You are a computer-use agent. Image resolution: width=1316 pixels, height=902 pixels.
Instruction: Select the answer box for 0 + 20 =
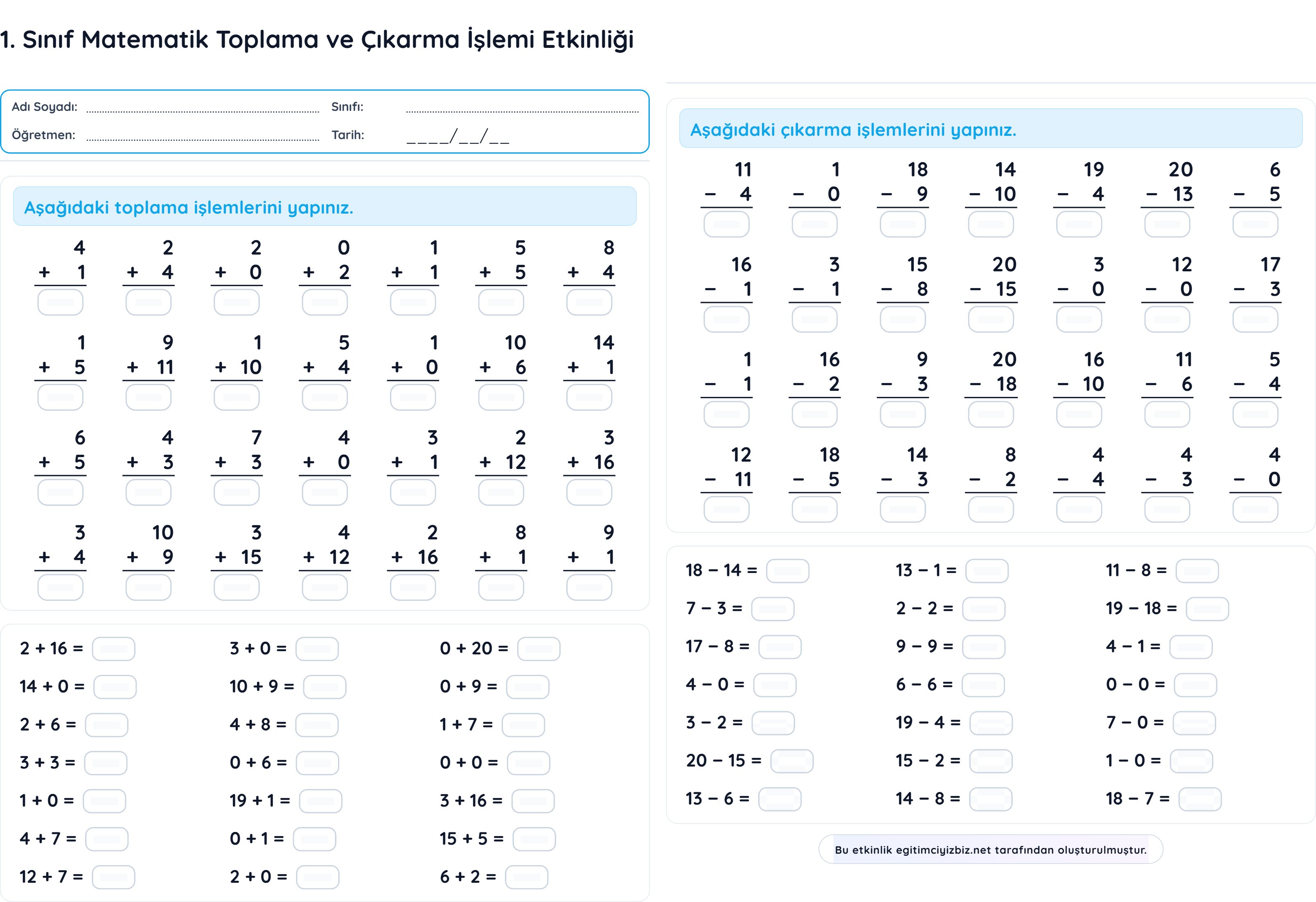point(539,649)
